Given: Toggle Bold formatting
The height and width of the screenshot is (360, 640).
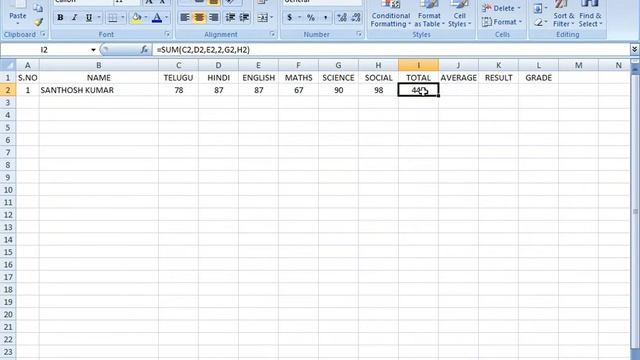Looking at the screenshot, I should 60,18.
